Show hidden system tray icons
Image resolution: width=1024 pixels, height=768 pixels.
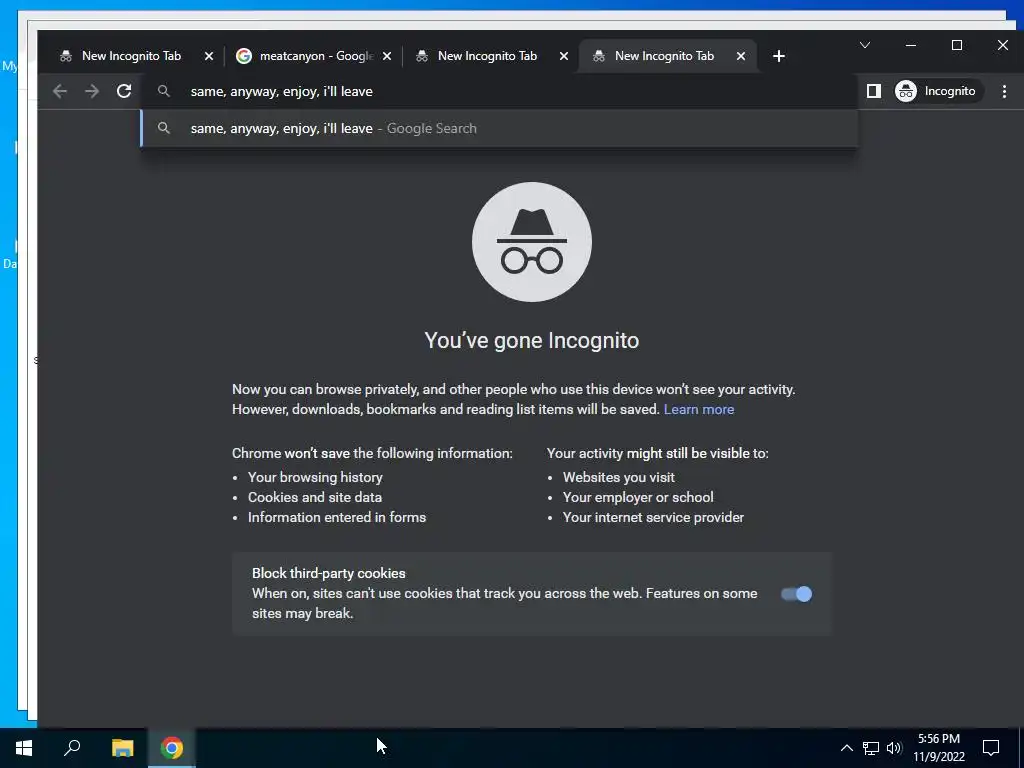tap(846, 748)
